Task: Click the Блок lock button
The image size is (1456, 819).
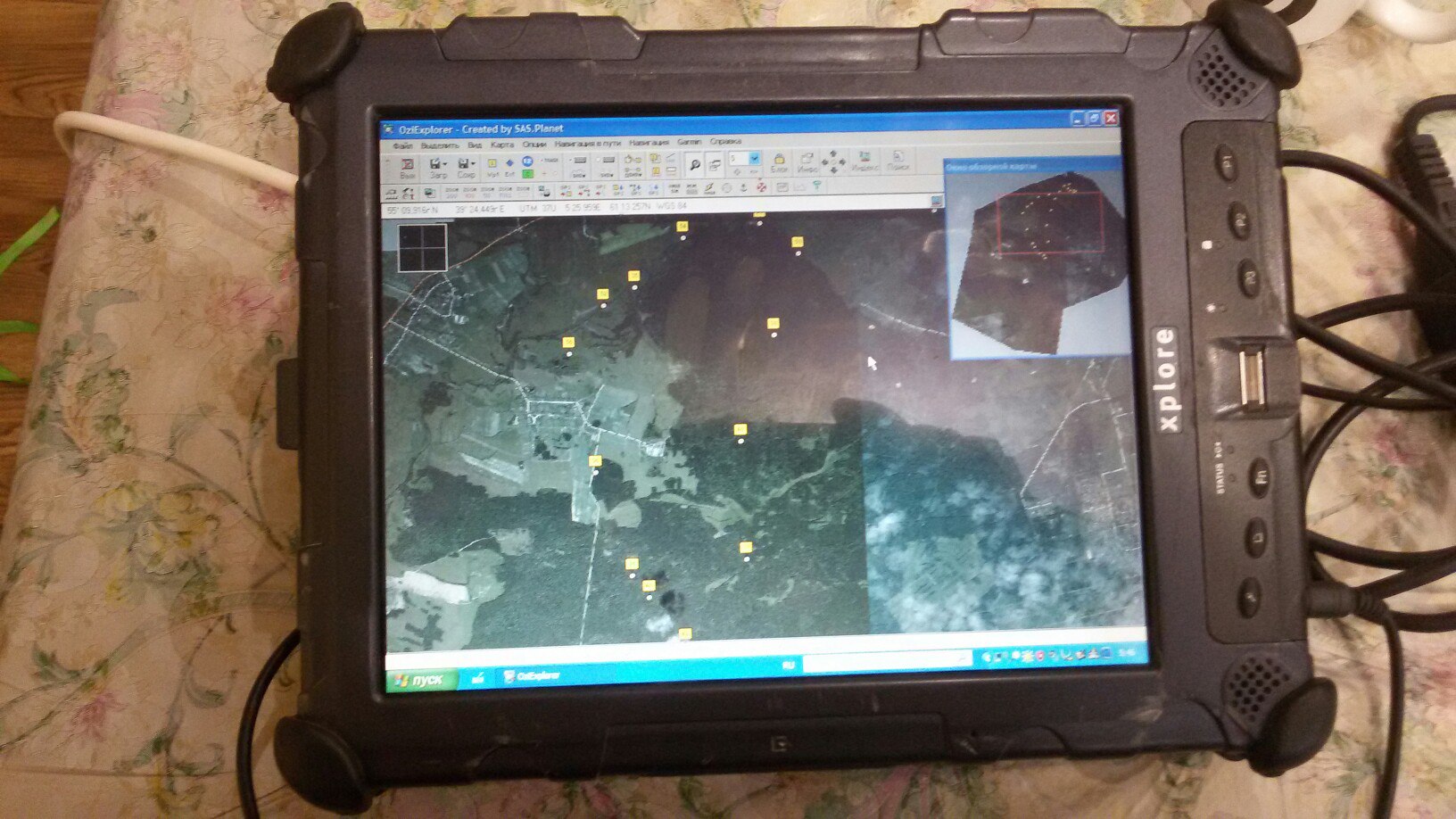Action: pos(779,162)
